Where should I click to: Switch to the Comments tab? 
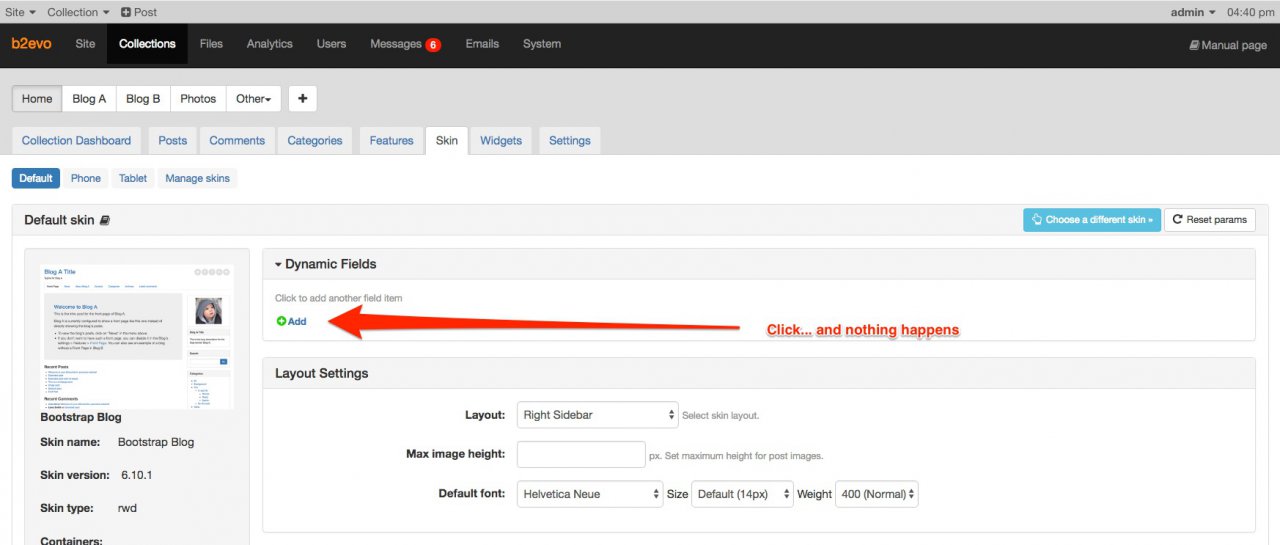pyautogui.click(x=237, y=141)
